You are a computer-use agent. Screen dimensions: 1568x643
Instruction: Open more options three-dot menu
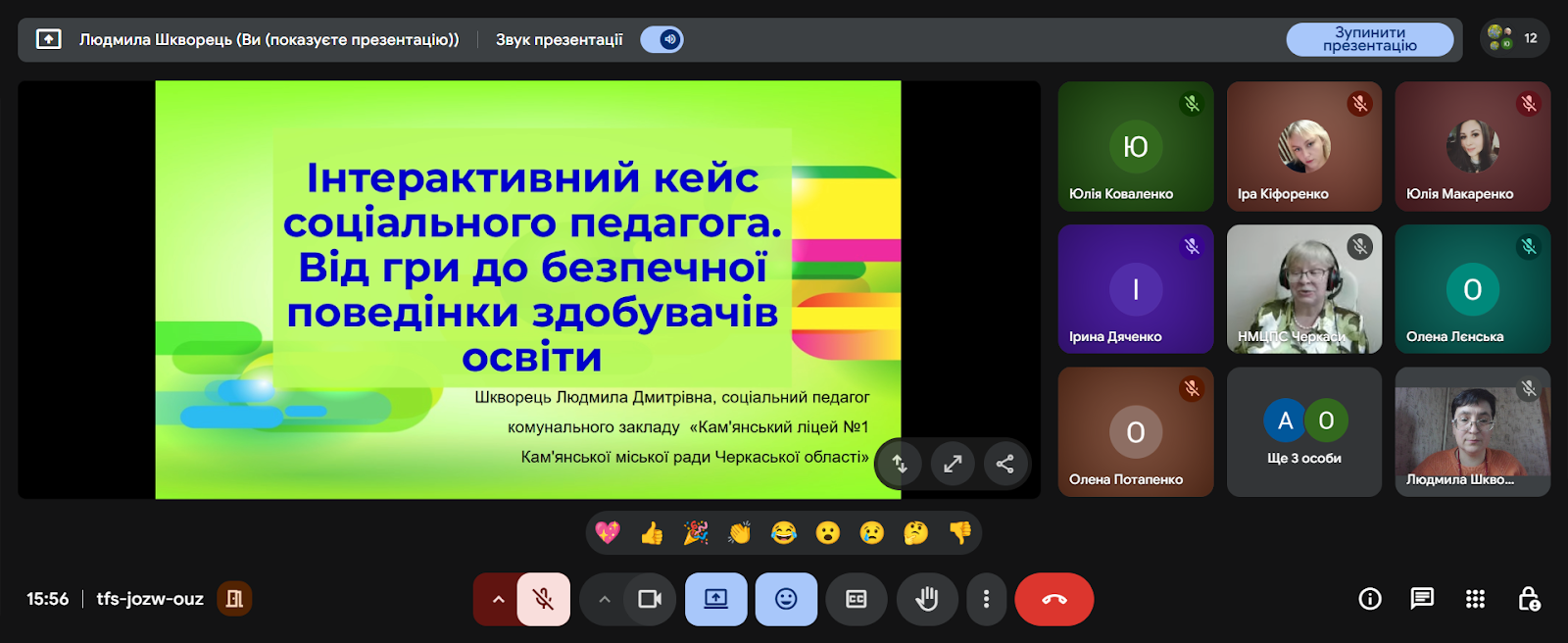[986, 599]
